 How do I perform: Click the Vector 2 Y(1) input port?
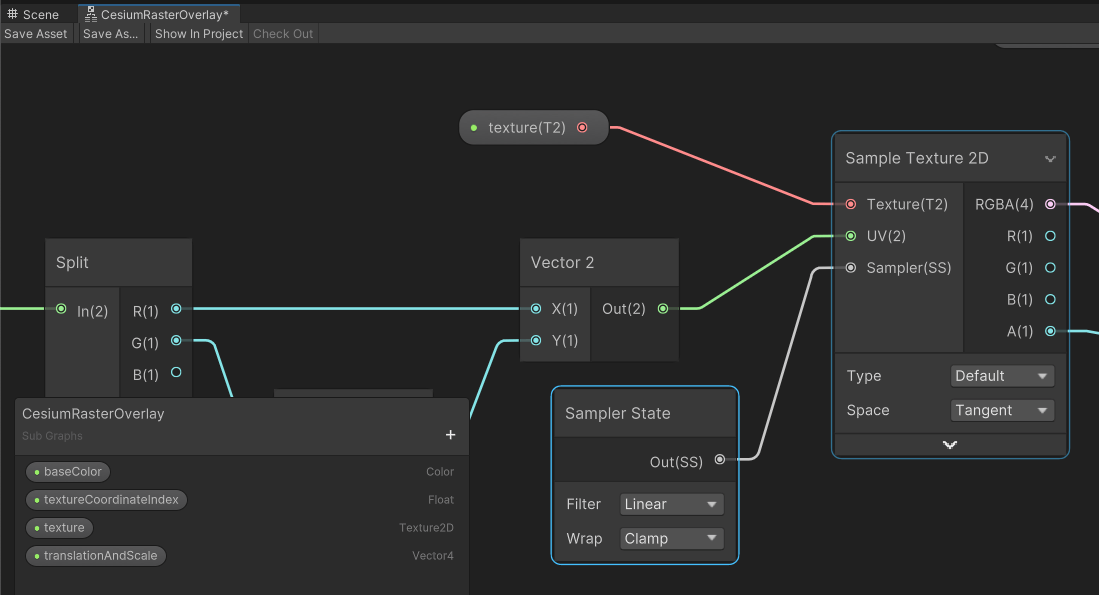click(x=536, y=341)
